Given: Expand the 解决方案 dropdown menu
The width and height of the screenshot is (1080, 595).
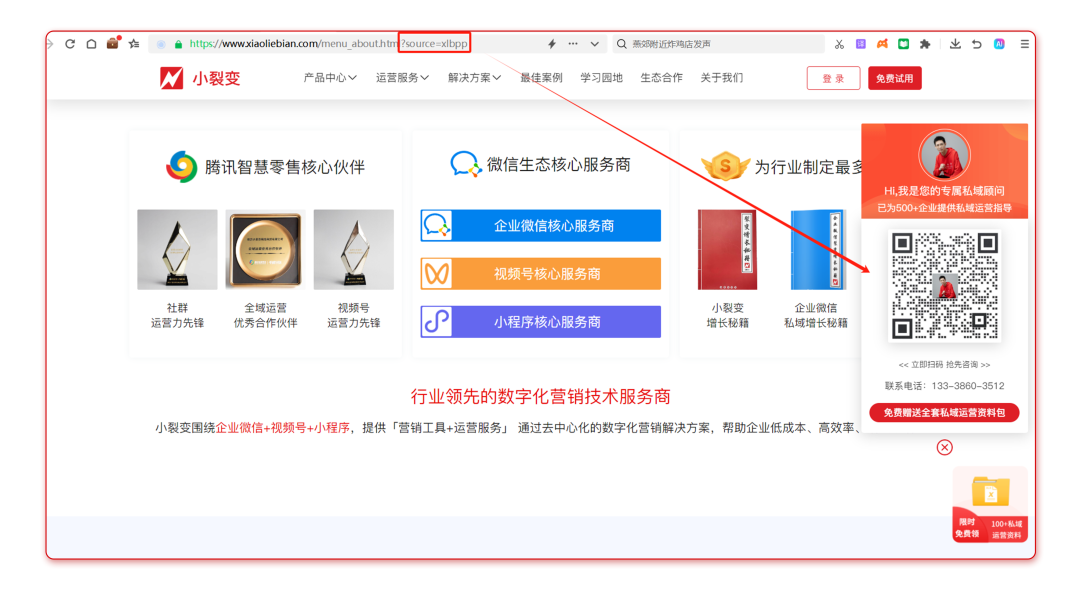Looking at the screenshot, I should tap(474, 78).
